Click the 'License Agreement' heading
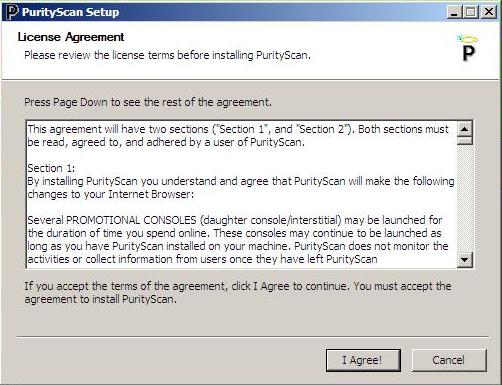The height and width of the screenshot is (385, 502). coord(71,37)
